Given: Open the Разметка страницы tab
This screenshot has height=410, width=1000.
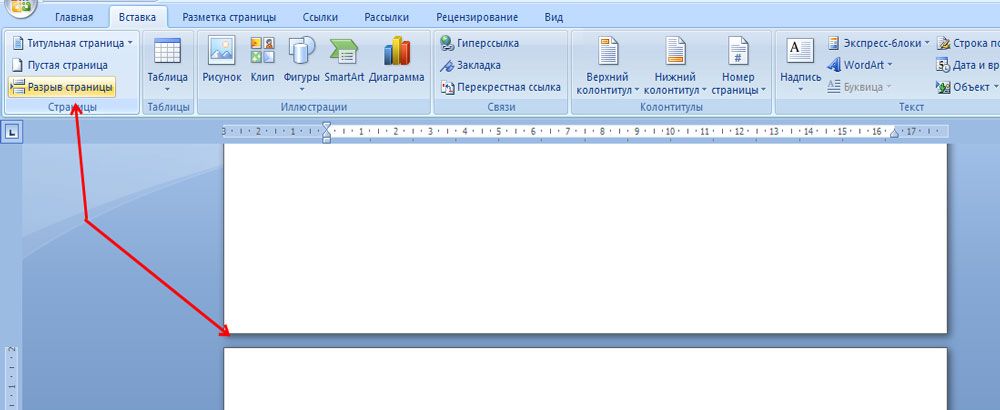Looking at the screenshot, I should (x=223, y=17).
